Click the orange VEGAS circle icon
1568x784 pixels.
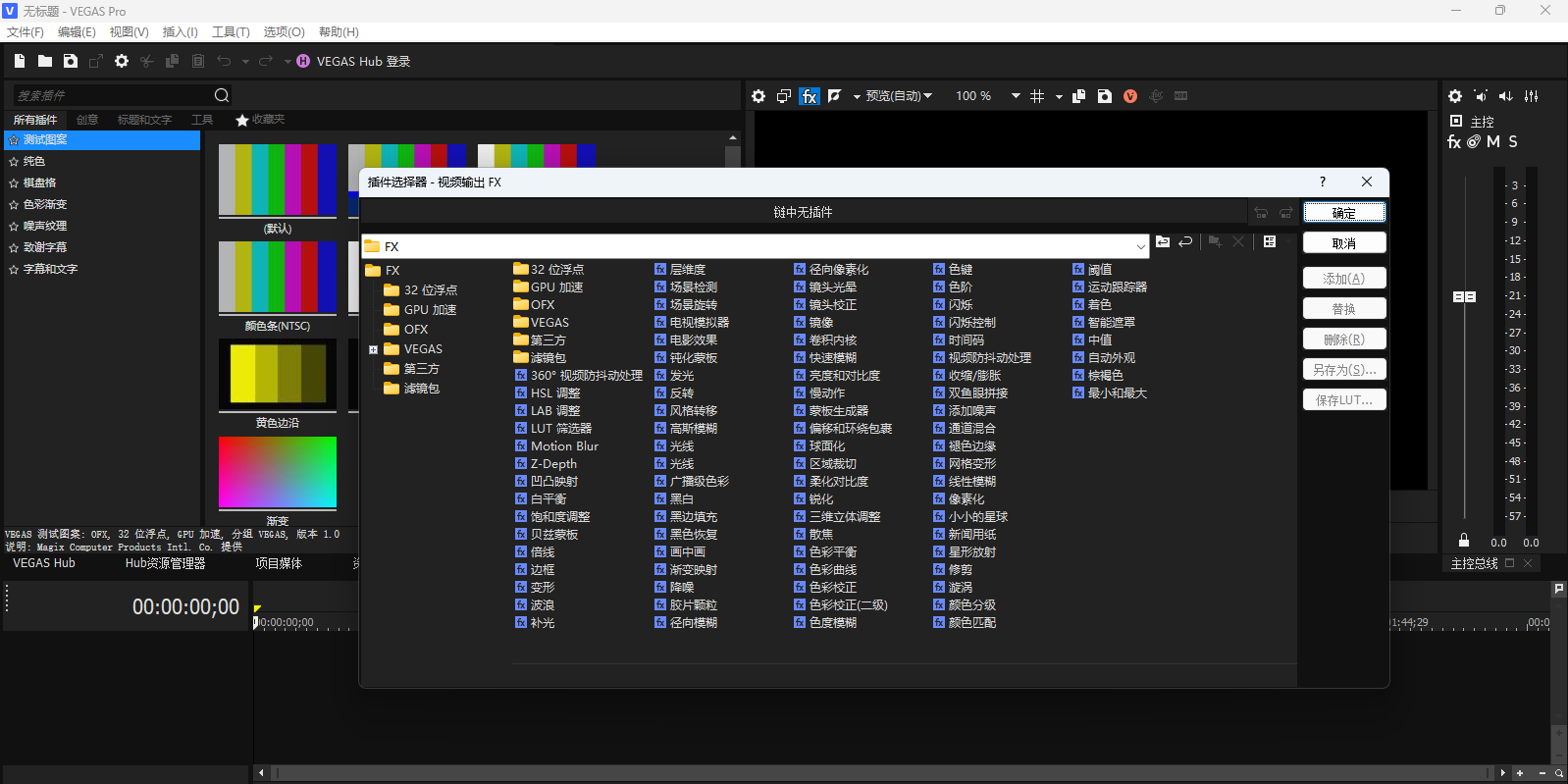coord(1130,96)
